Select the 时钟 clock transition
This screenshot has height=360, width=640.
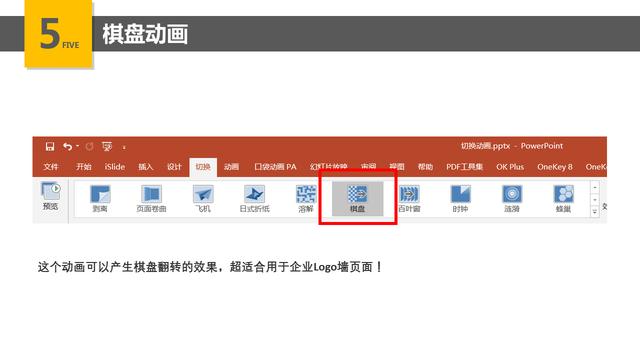coord(460,199)
